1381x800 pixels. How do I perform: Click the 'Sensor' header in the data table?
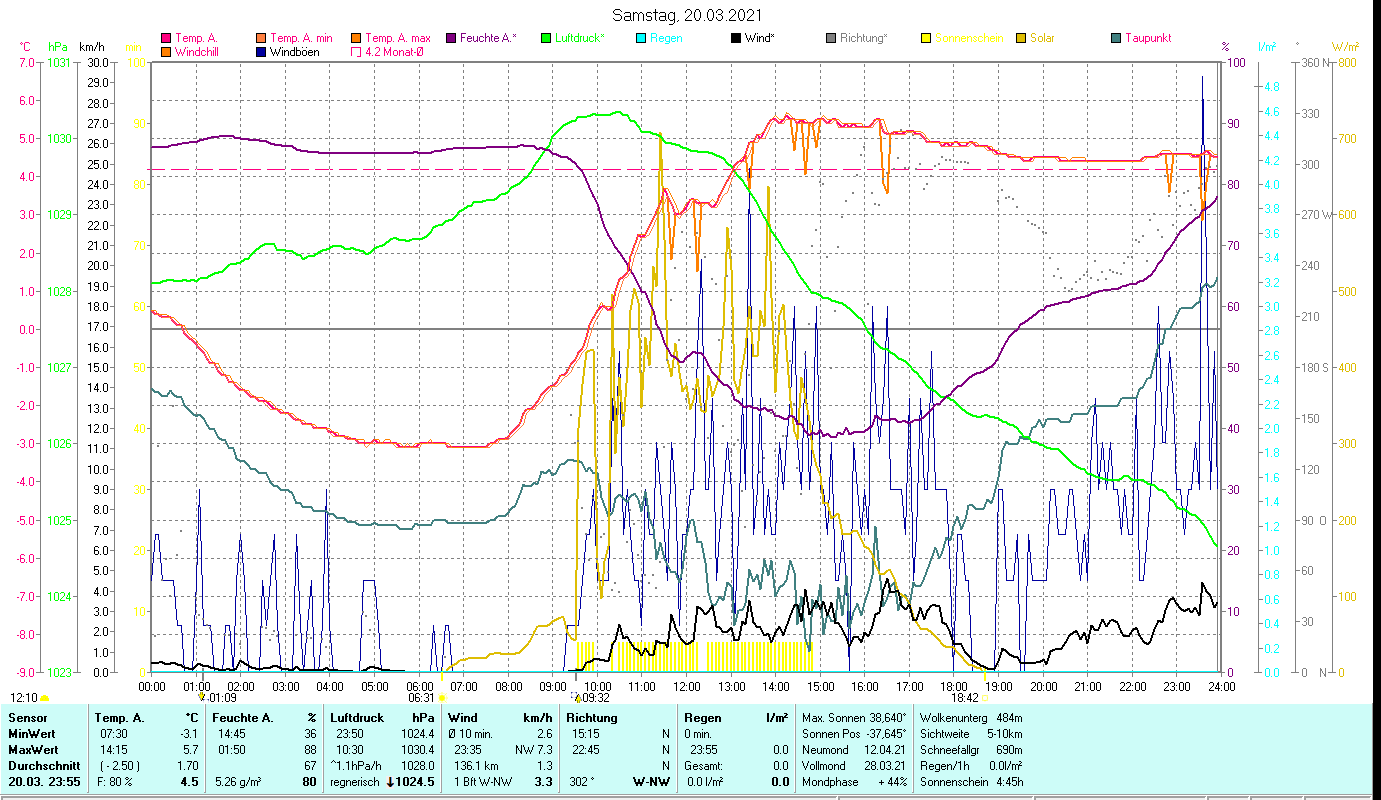26,718
